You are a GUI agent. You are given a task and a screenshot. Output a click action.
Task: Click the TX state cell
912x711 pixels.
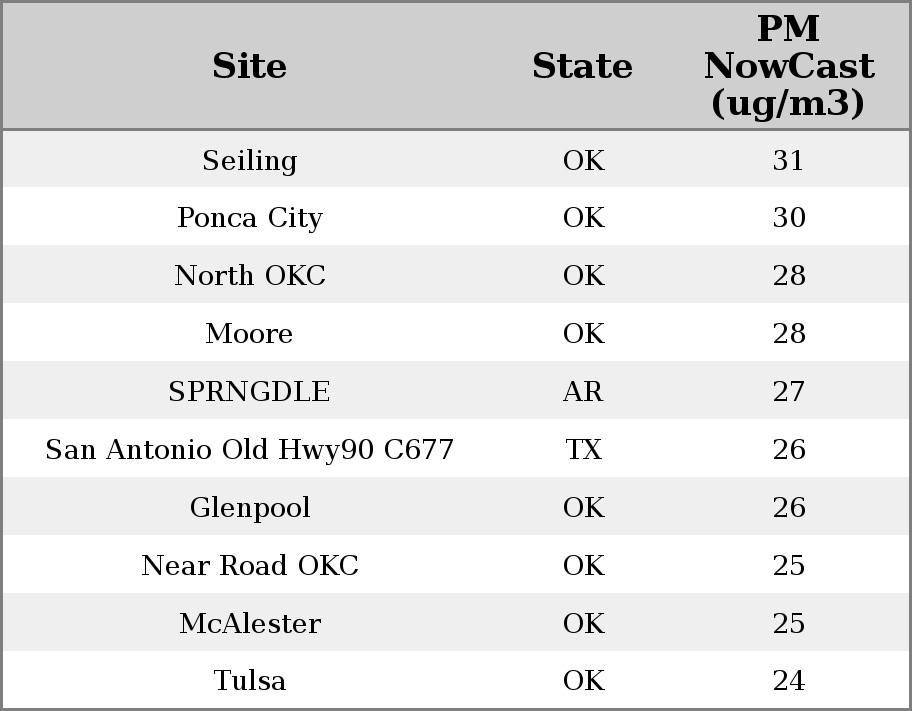583,450
